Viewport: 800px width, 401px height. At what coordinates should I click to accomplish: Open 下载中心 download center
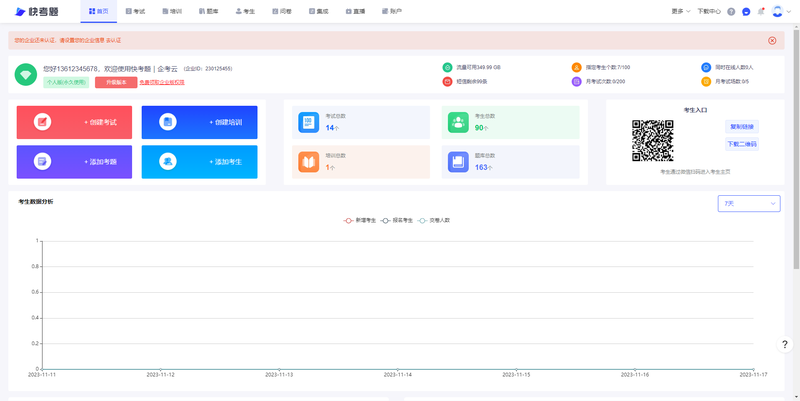point(709,11)
